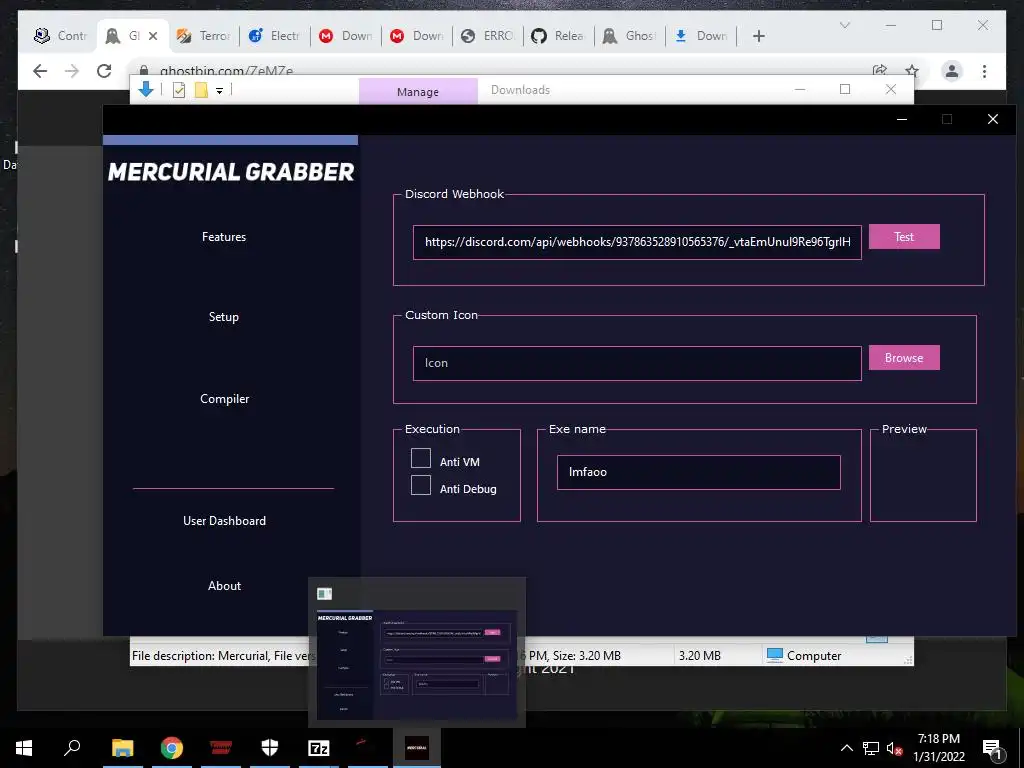Open the Setup section in Mercurial sidebar
Image resolution: width=1024 pixels, height=768 pixels.
224,317
